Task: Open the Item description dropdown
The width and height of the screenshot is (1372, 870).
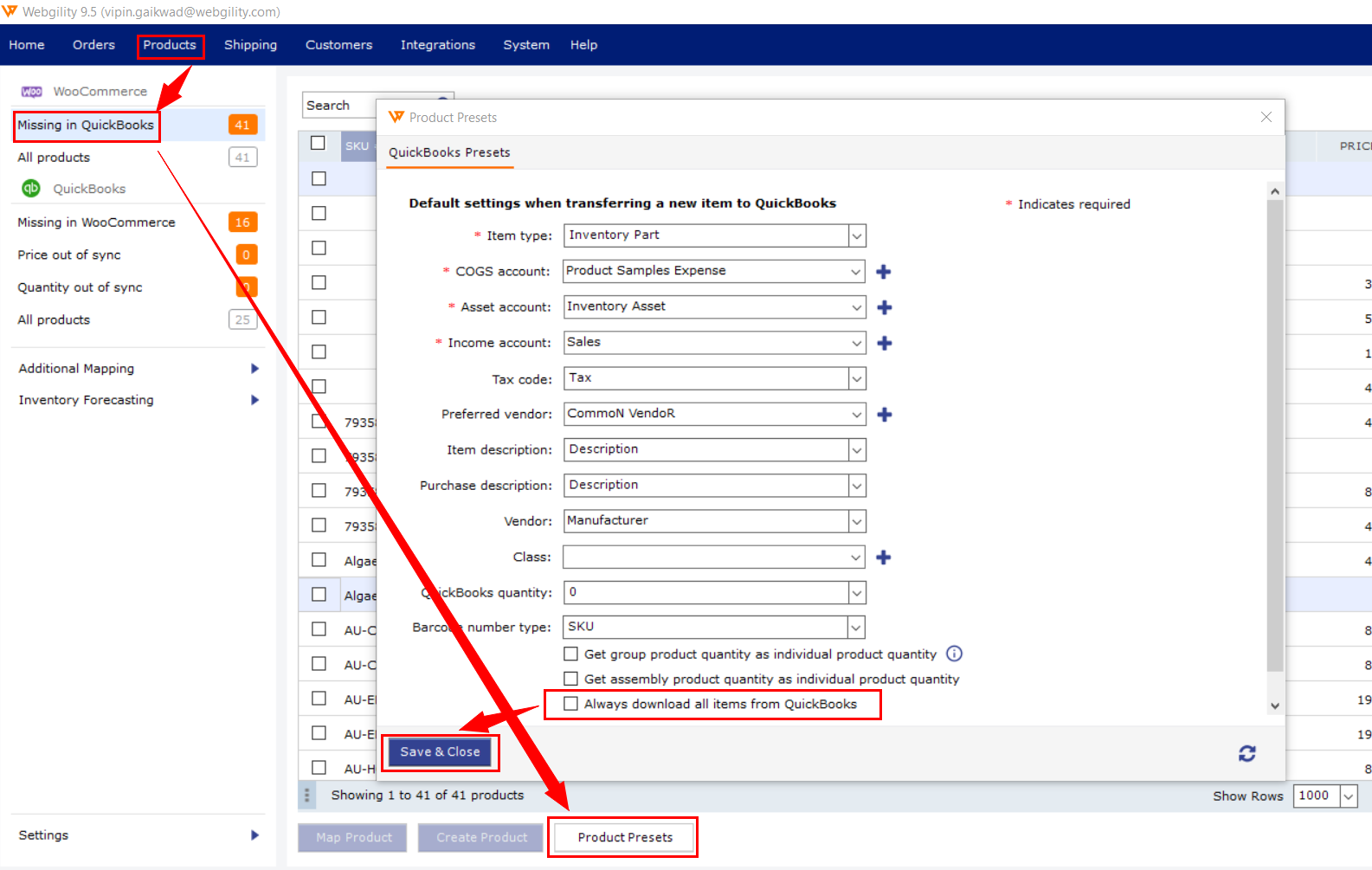Action: (x=856, y=450)
